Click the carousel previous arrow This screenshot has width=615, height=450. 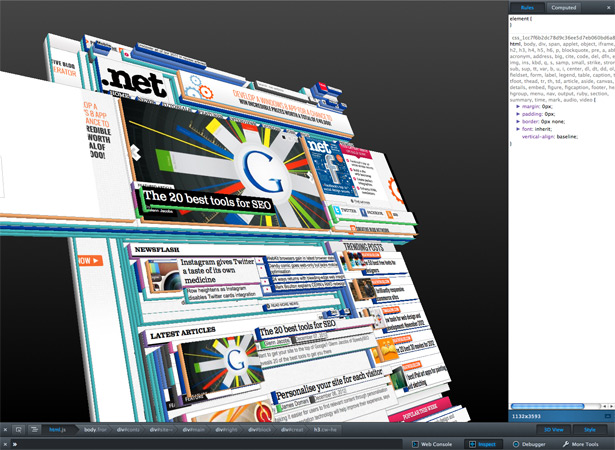point(136,153)
